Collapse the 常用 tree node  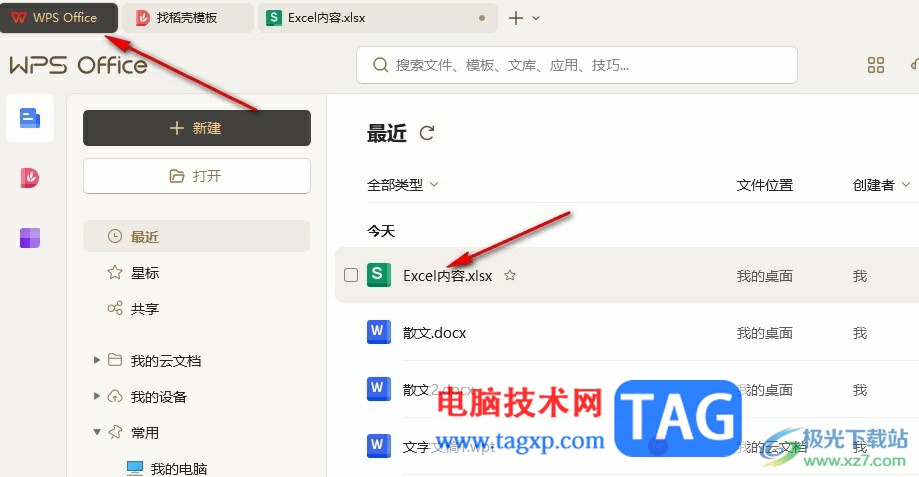click(x=97, y=432)
